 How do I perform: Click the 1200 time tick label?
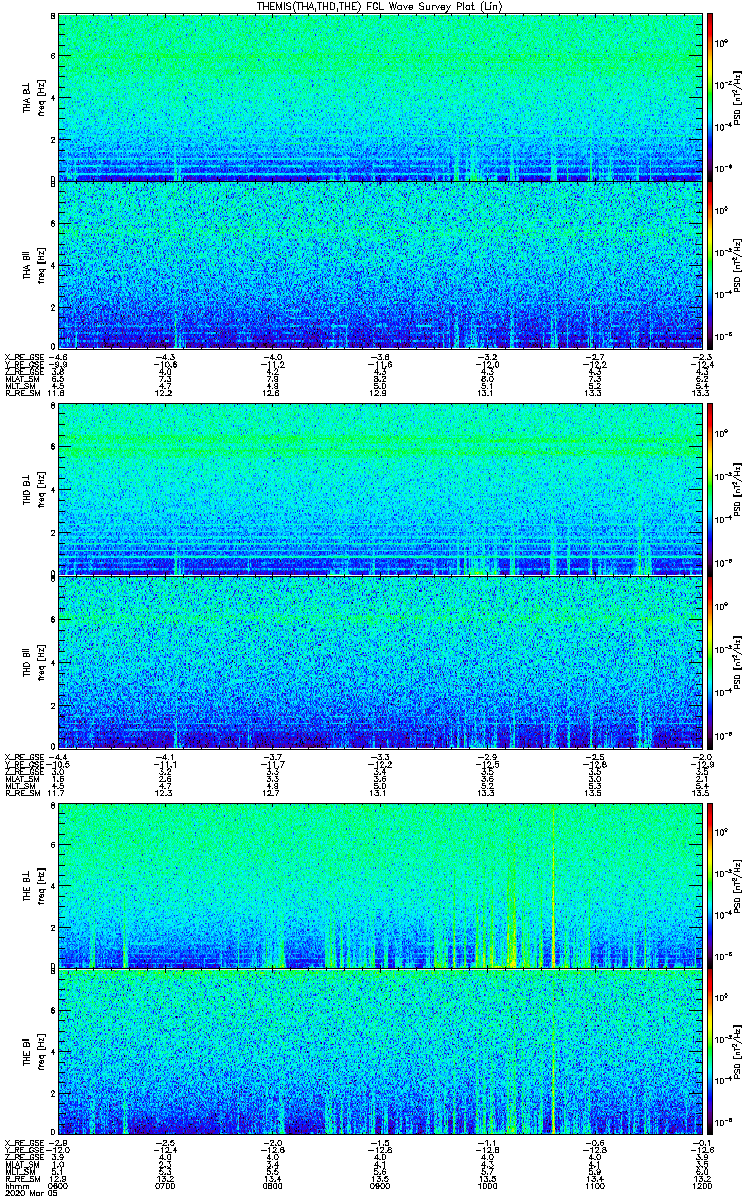point(702,1184)
